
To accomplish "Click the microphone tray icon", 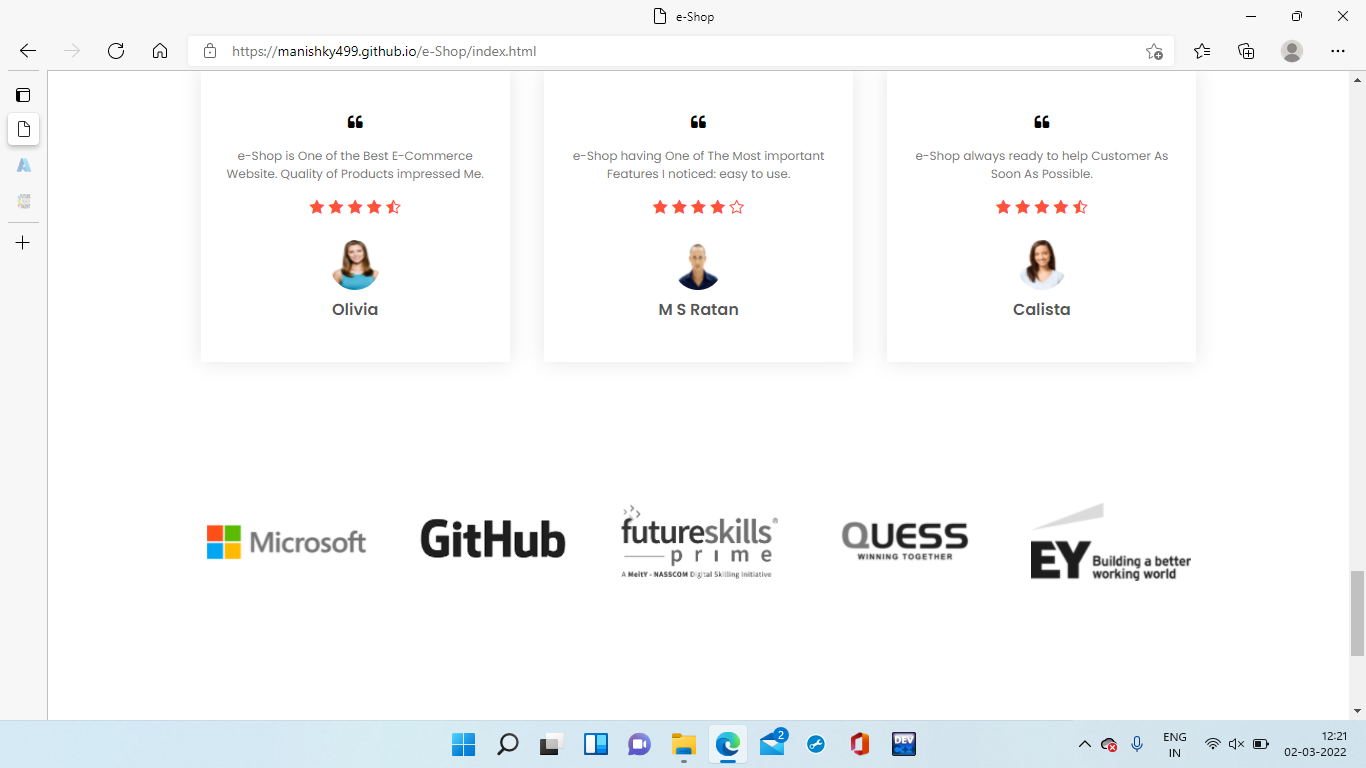I will click(x=1137, y=745).
